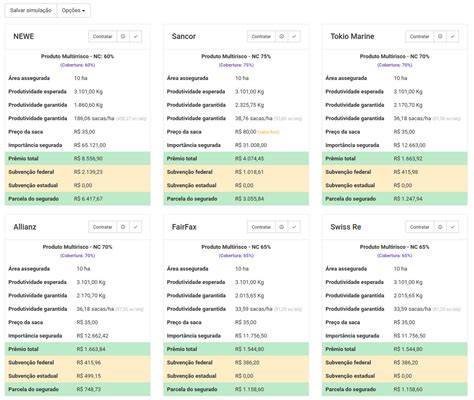Click Contratar on the NEWE card
The width and height of the screenshot is (474, 400).
pyautogui.click(x=103, y=36)
